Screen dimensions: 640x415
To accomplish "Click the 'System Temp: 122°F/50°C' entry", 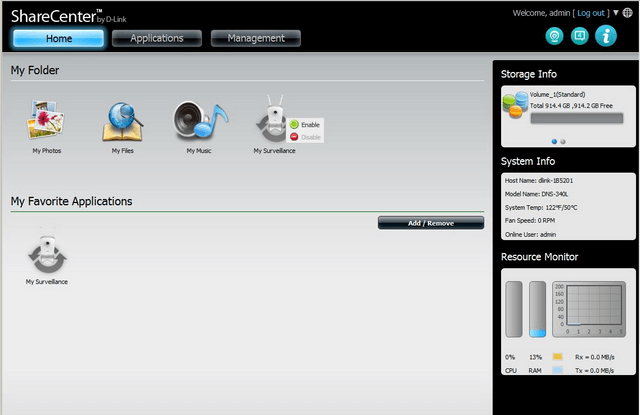I will point(541,207).
